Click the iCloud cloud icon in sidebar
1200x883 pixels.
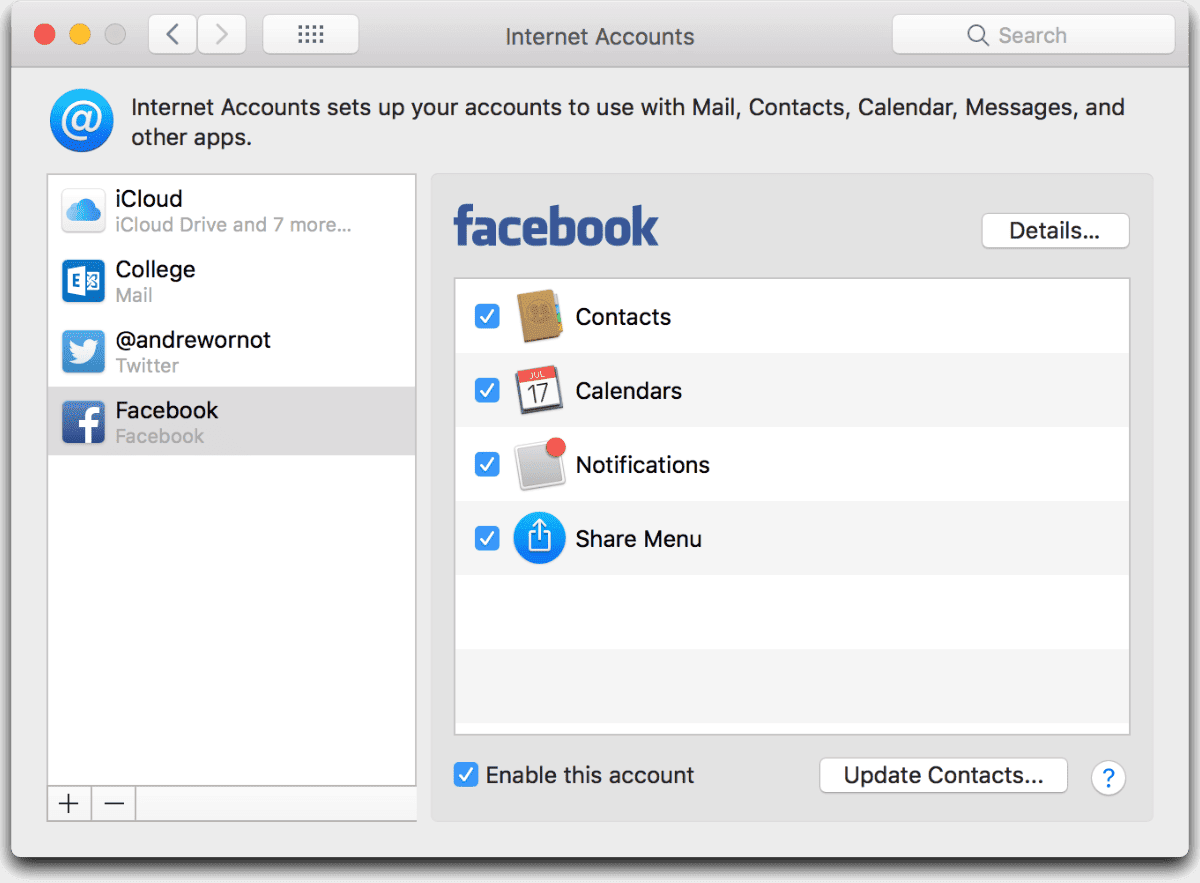pyautogui.click(x=83, y=211)
